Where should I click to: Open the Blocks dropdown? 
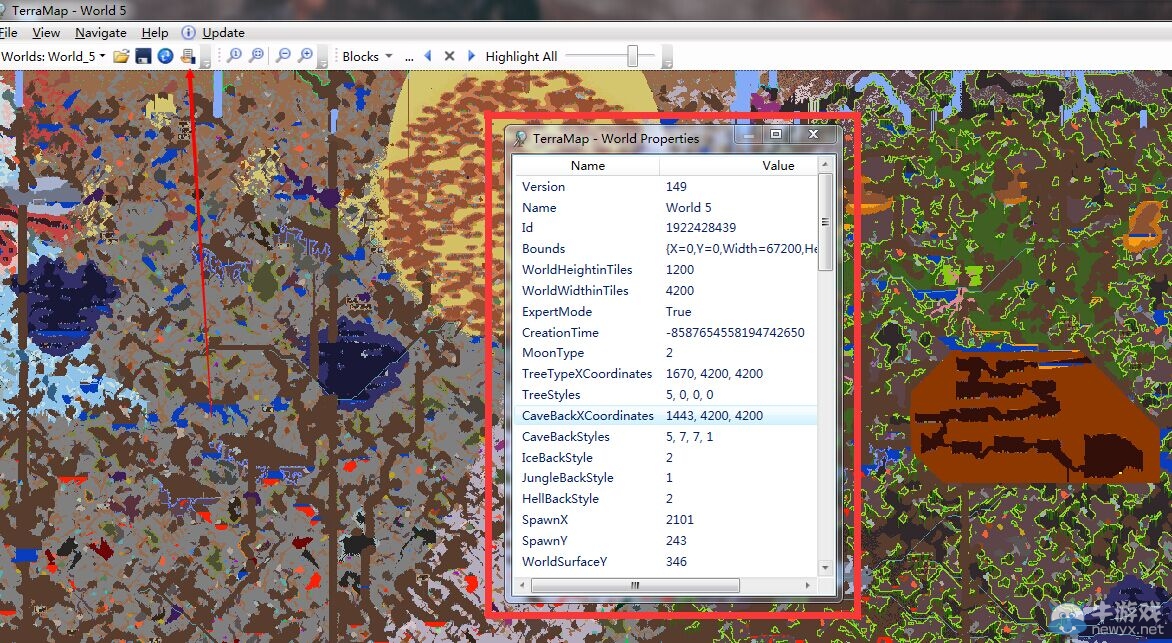click(367, 56)
